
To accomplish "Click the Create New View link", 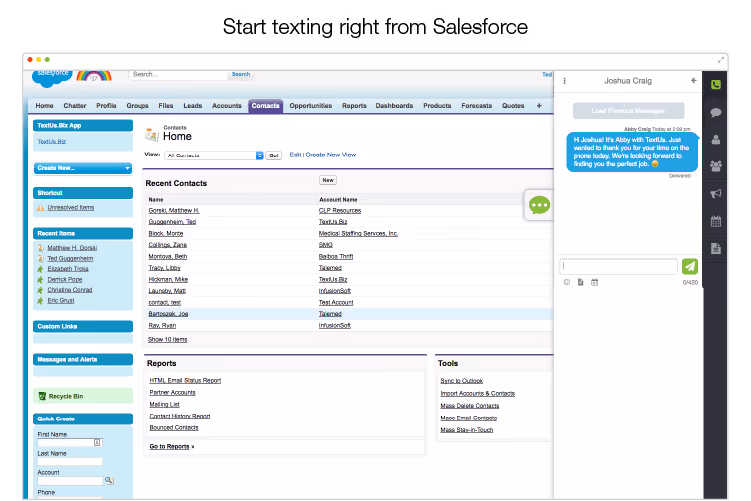I will pyautogui.click(x=330, y=155).
